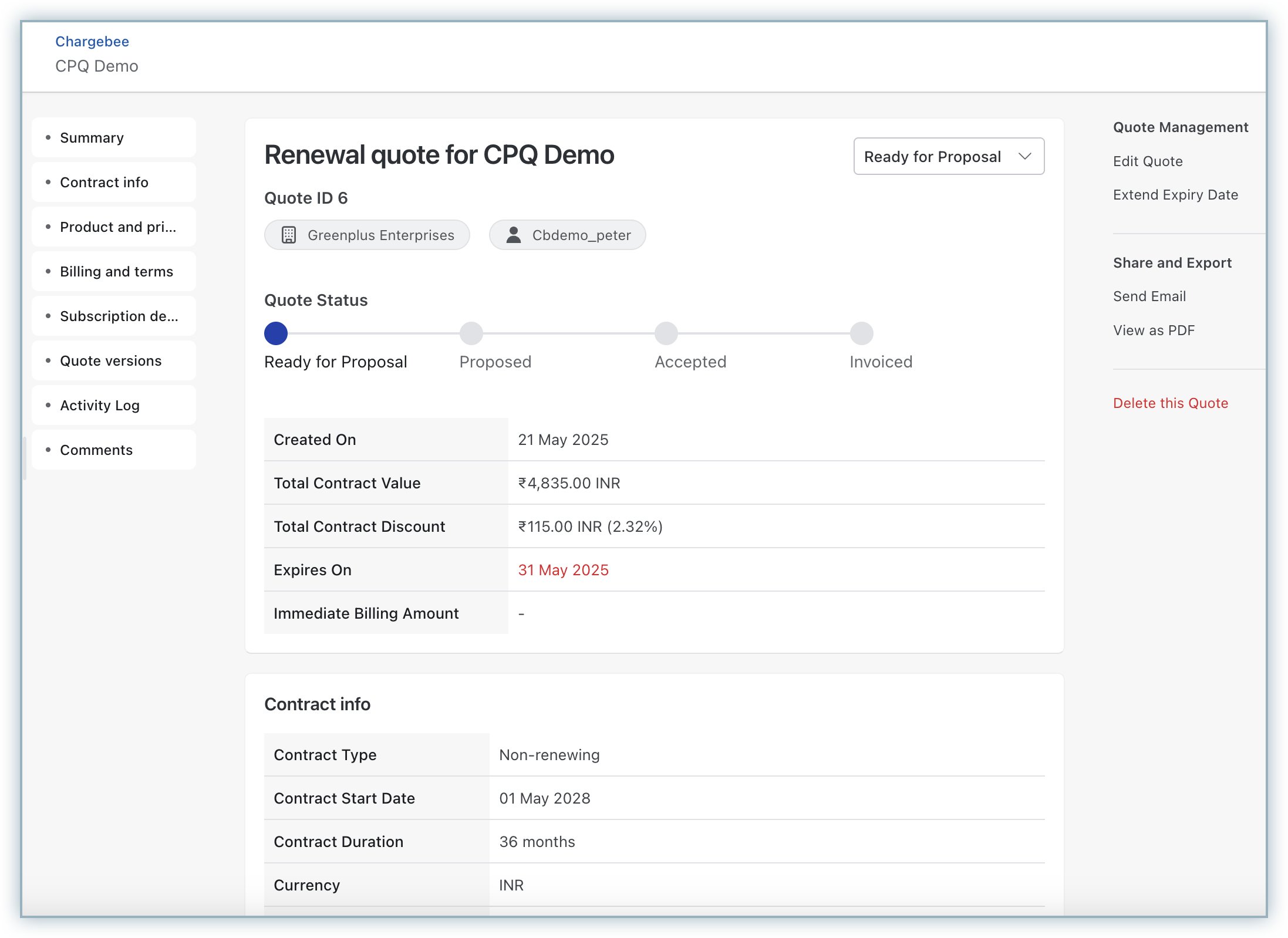Click the Proposed step circle
Image resolution: width=1288 pixels, height=938 pixels.
[x=471, y=333]
